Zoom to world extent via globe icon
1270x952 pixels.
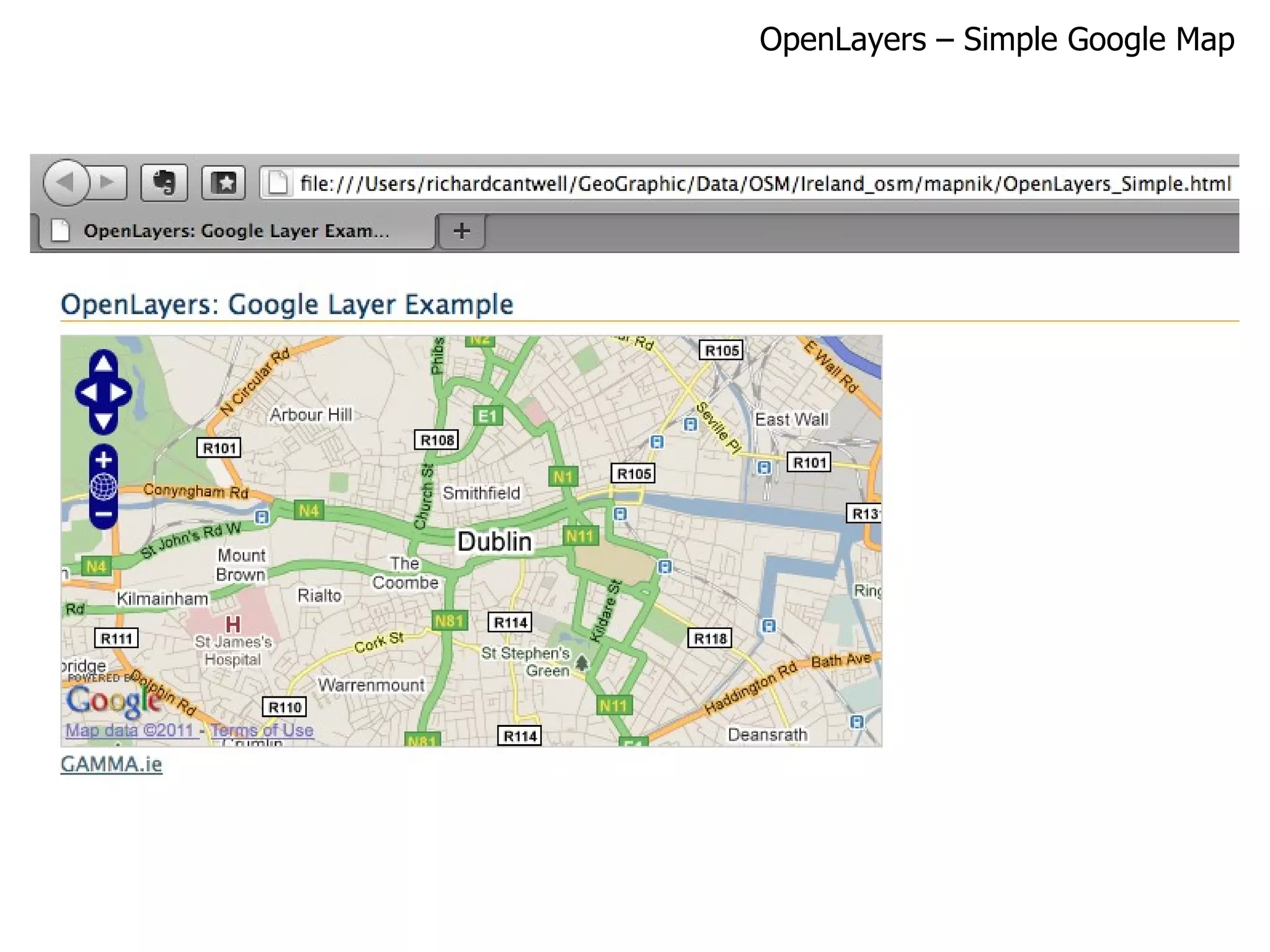[x=104, y=487]
